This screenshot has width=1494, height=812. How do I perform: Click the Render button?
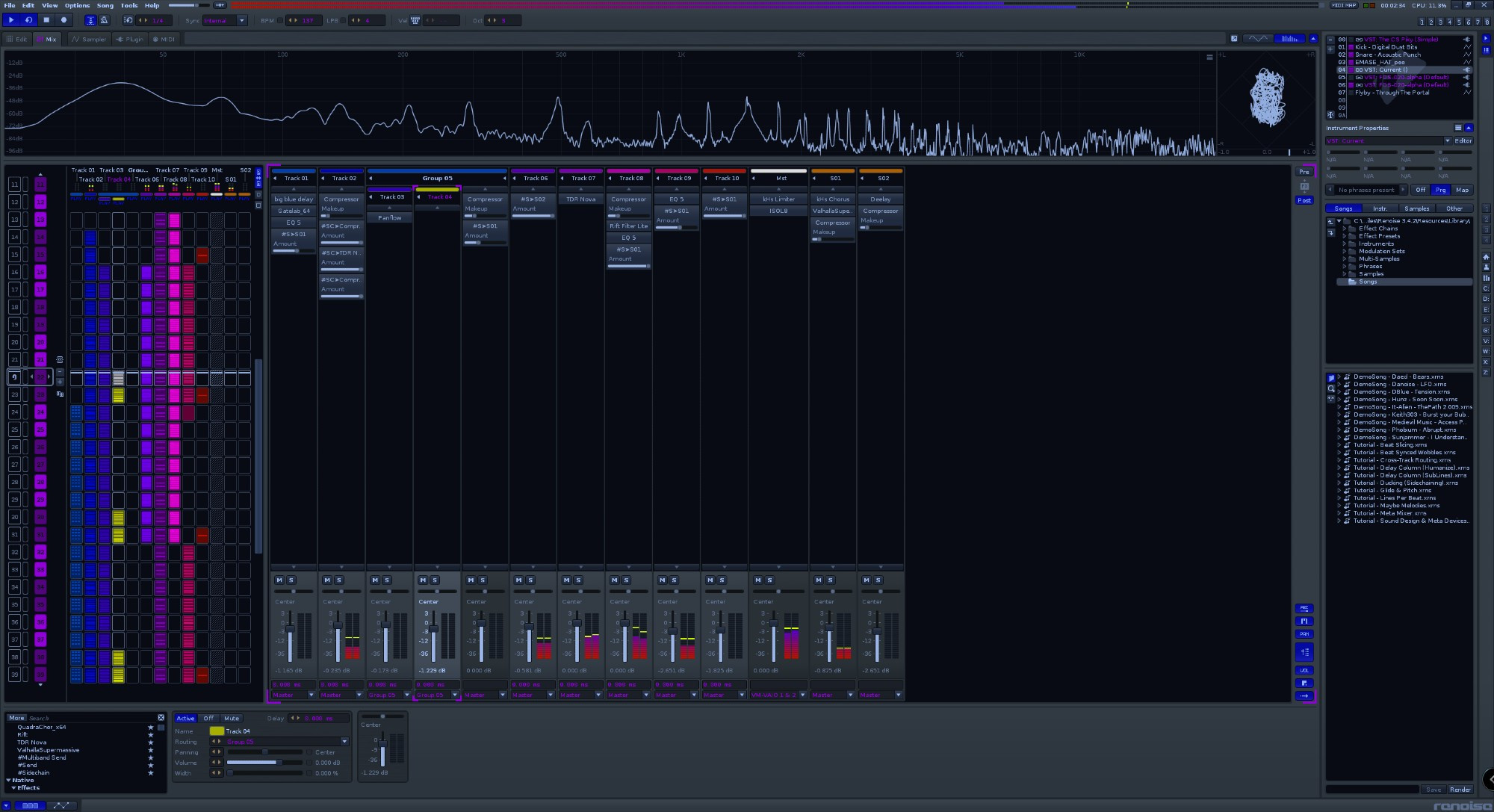[1460, 790]
